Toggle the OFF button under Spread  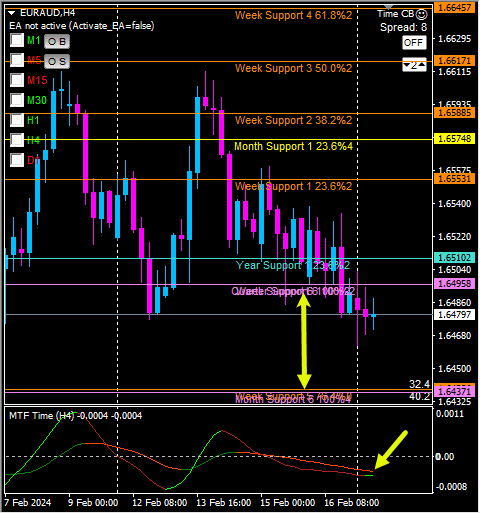tap(414, 43)
